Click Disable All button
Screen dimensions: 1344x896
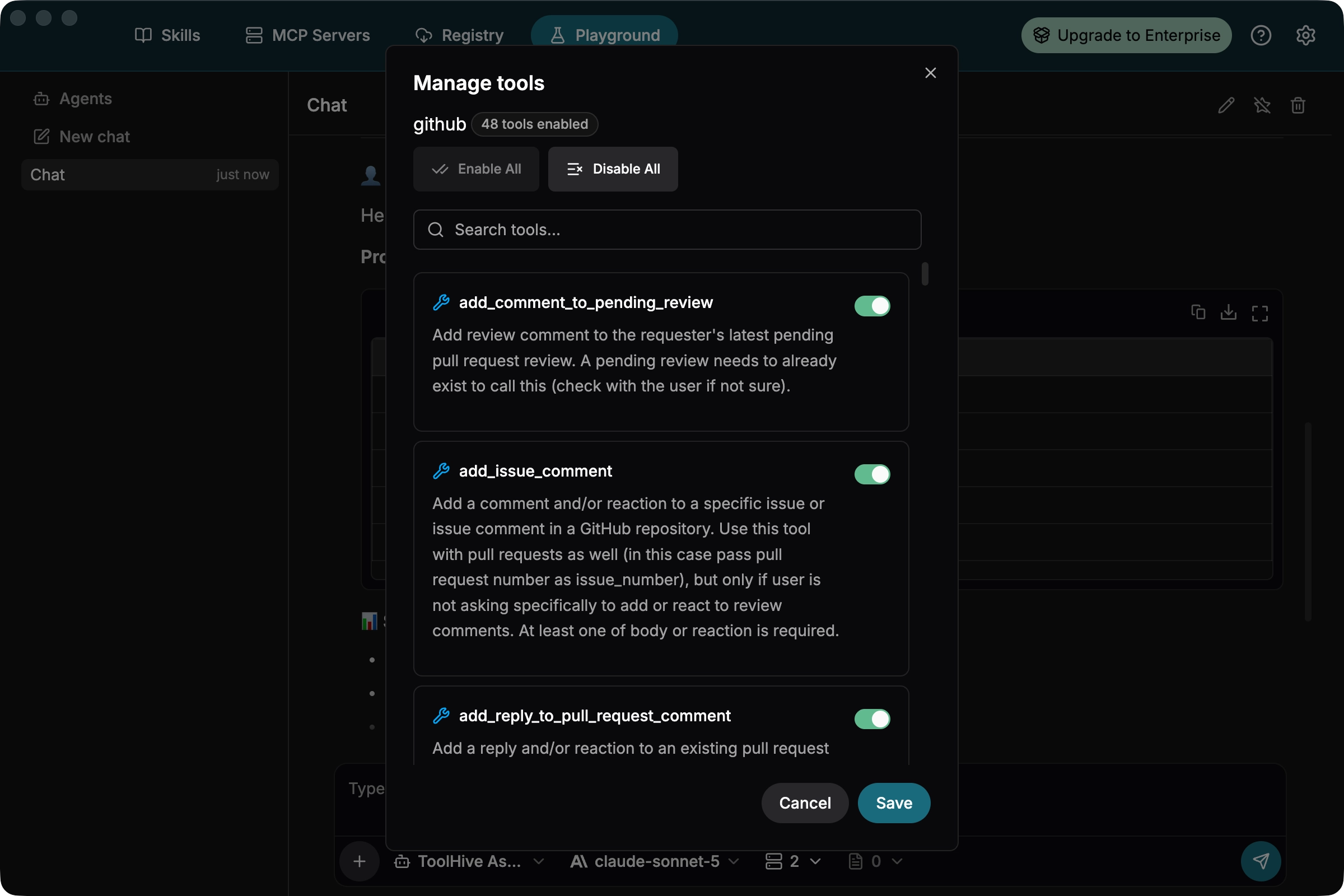tap(613, 169)
